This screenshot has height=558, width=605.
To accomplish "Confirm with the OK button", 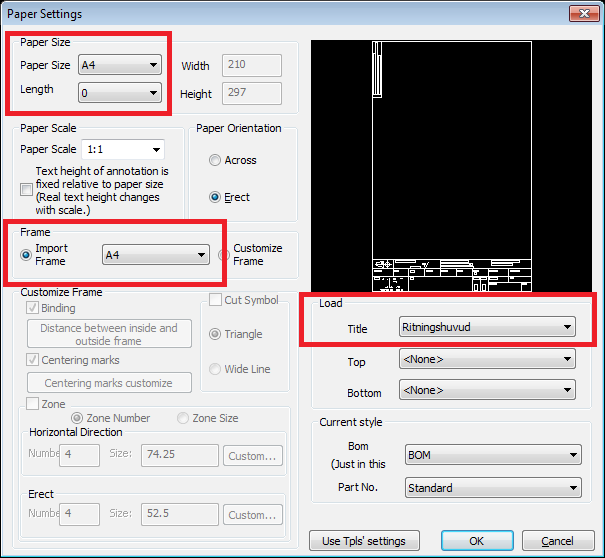I will point(477,541).
